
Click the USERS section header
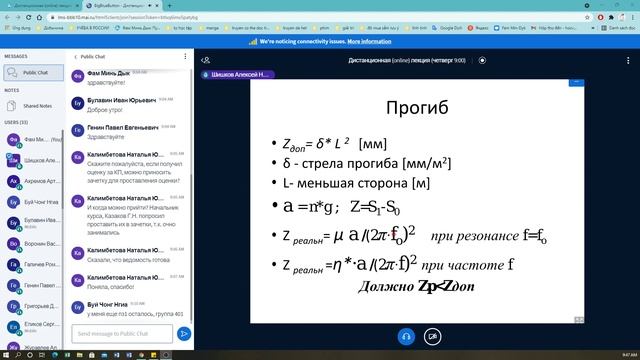(16, 122)
